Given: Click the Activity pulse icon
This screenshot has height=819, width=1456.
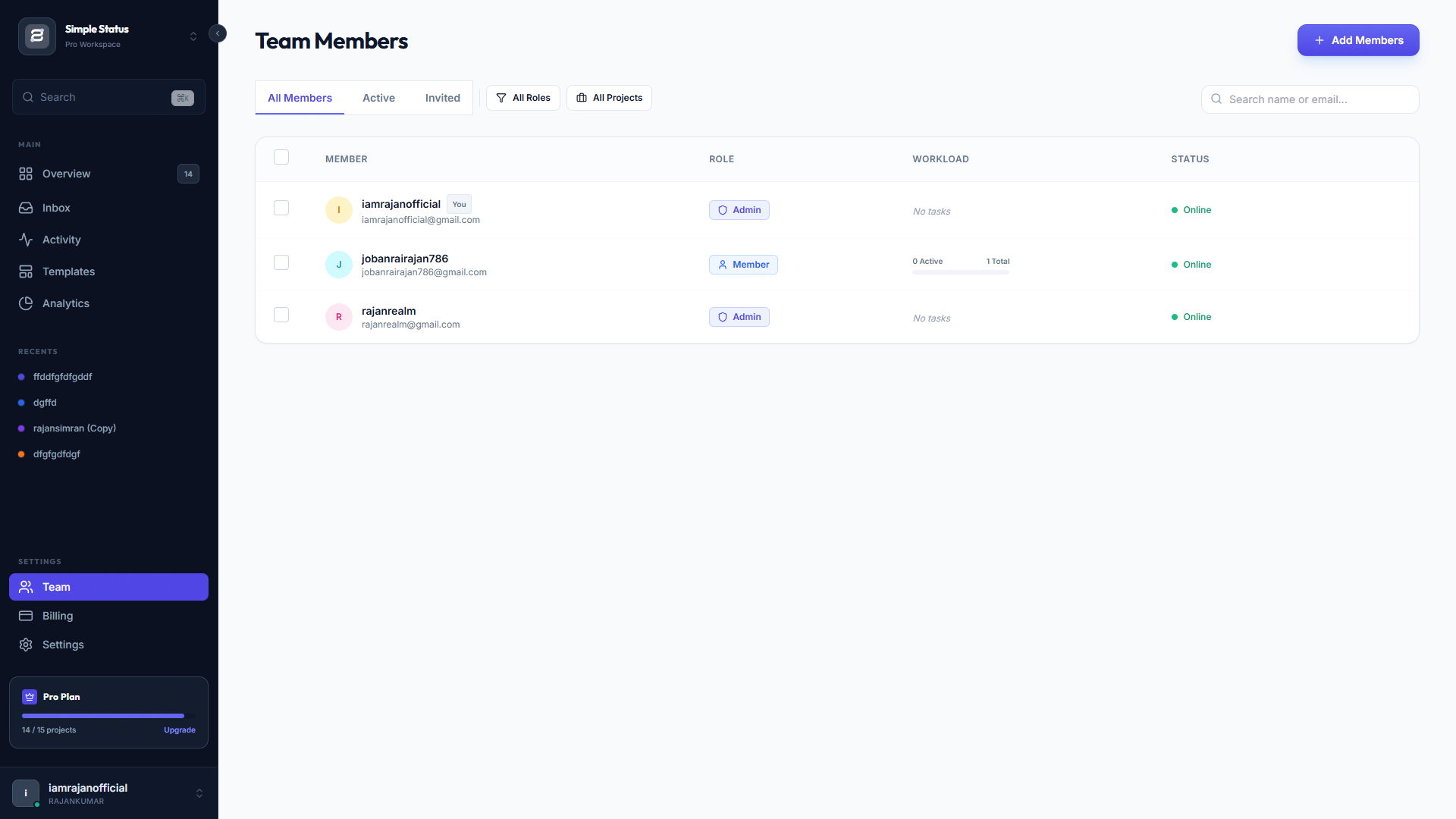Looking at the screenshot, I should tap(26, 240).
